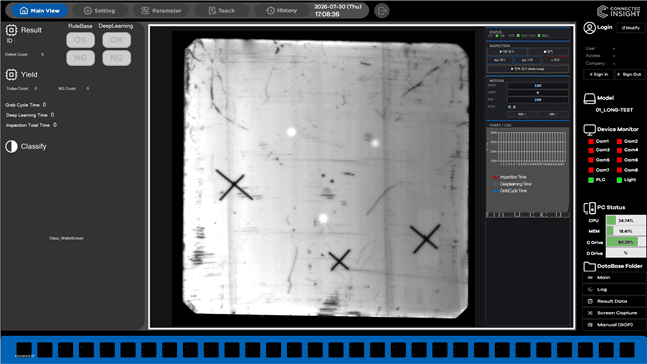Click the Device Monitor icon
Viewport: 647px width, 364px height.
(589, 130)
